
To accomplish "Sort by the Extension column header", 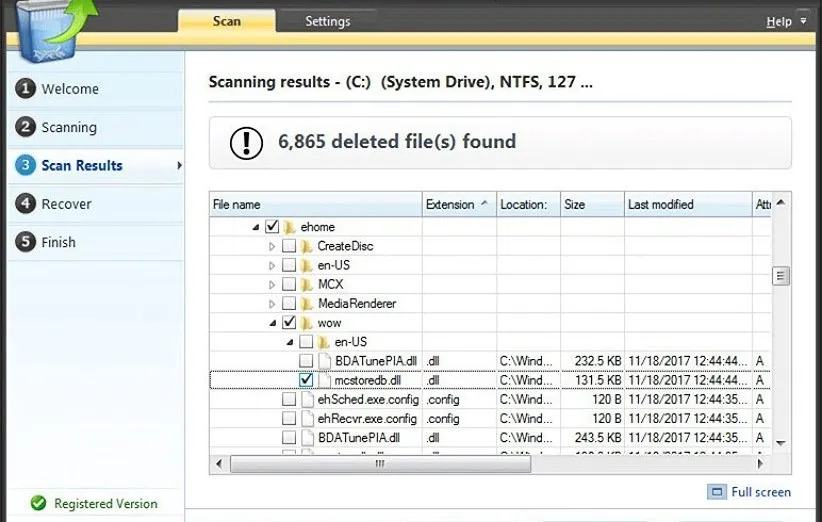I will coord(450,204).
